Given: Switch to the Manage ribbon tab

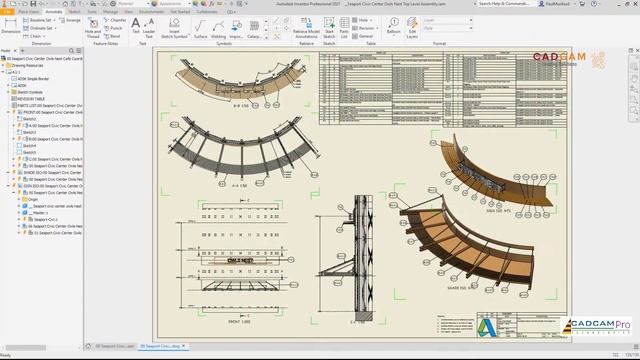Looking at the screenshot, I should (x=110, y=12).
